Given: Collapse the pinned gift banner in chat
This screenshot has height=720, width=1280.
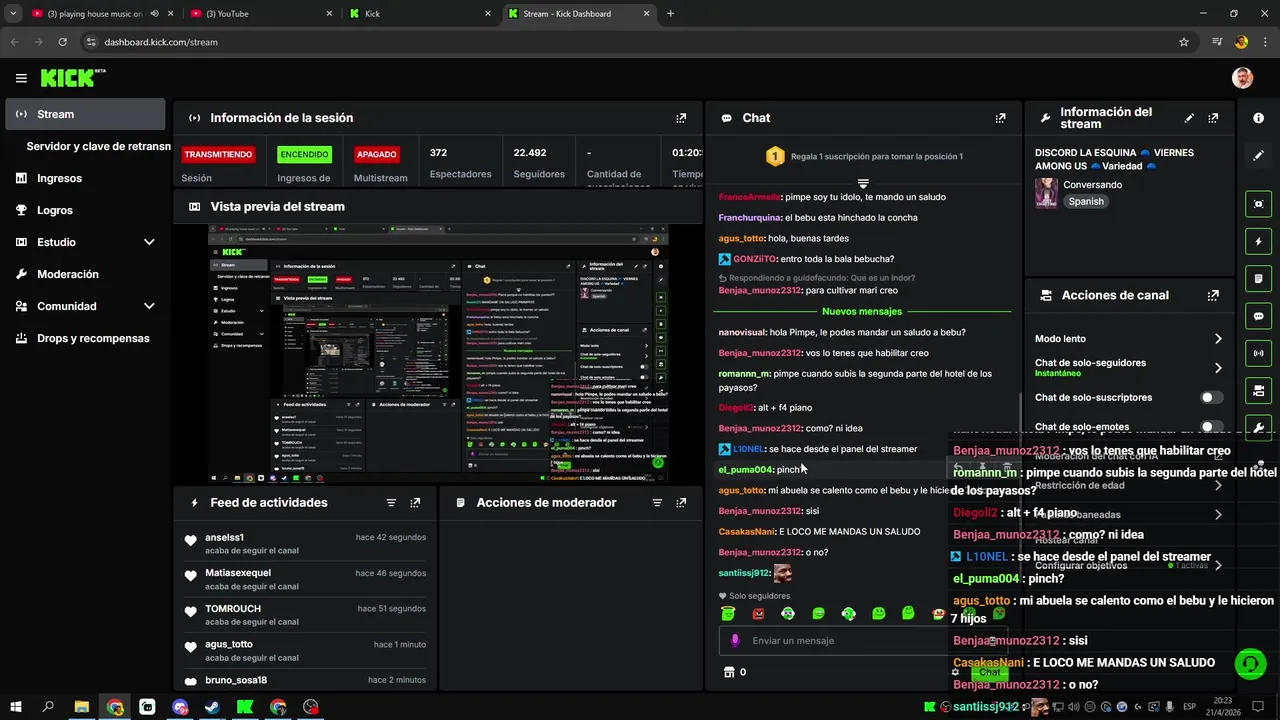Looking at the screenshot, I should pyautogui.click(x=863, y=184).
